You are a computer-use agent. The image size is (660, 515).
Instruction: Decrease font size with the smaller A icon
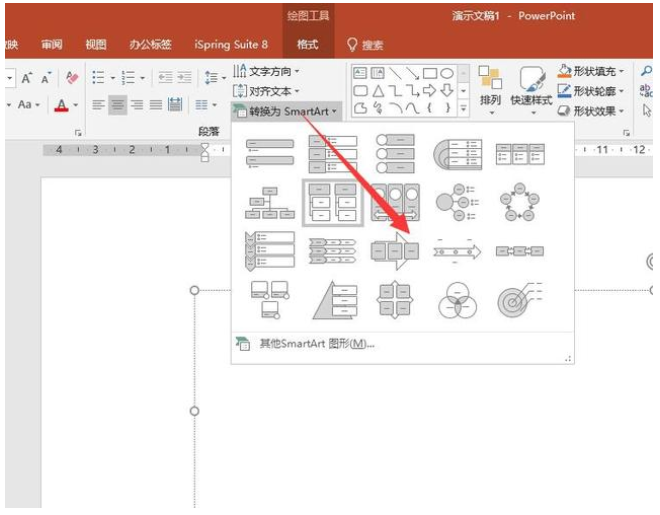pyautogui.click(x=45, y=78)
